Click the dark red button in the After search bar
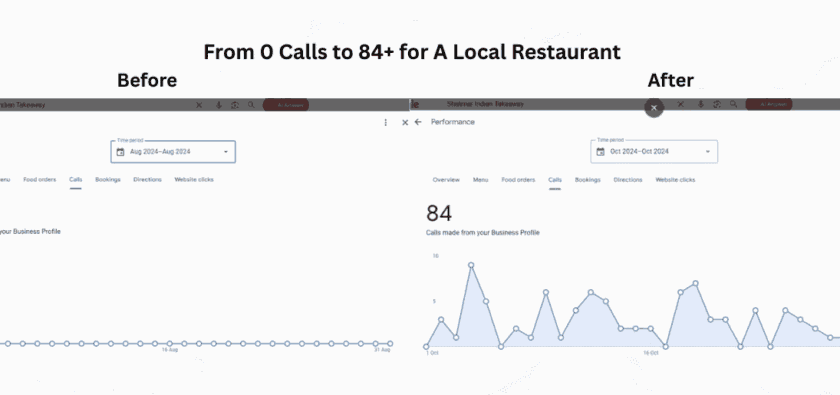The height and width of the screenshot is (395, 840). pos(769,105)
